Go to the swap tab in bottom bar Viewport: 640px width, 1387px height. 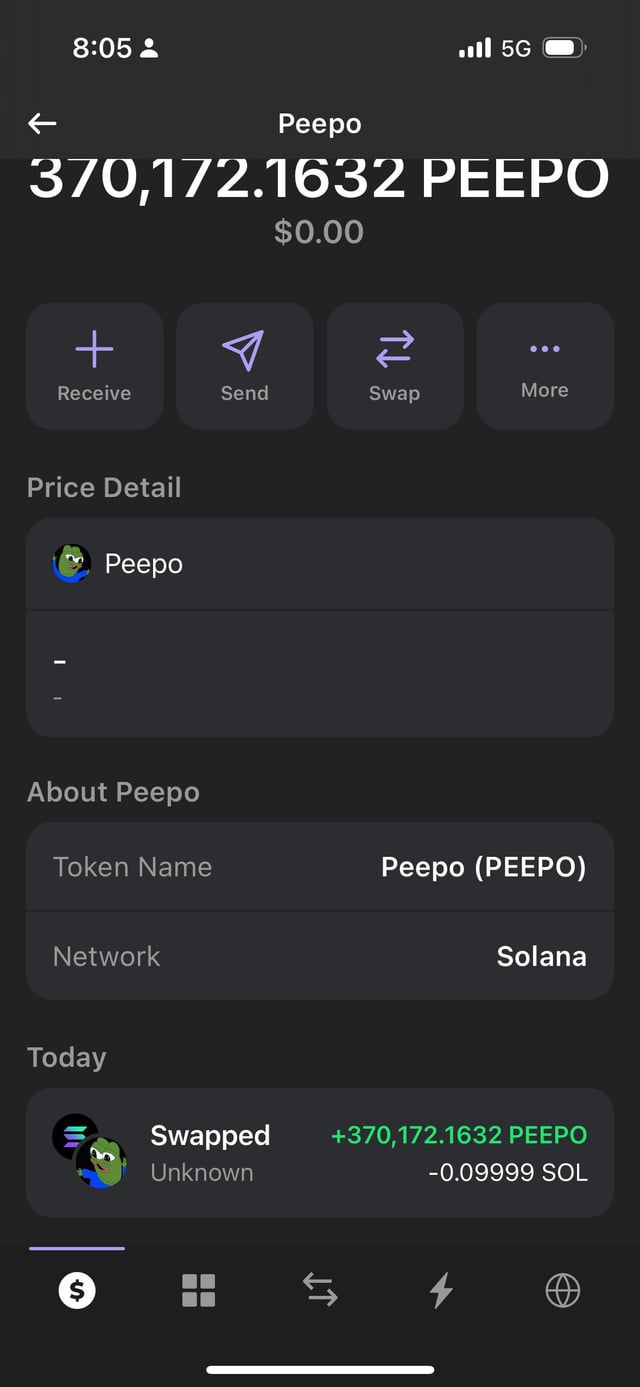[320, 1291]
